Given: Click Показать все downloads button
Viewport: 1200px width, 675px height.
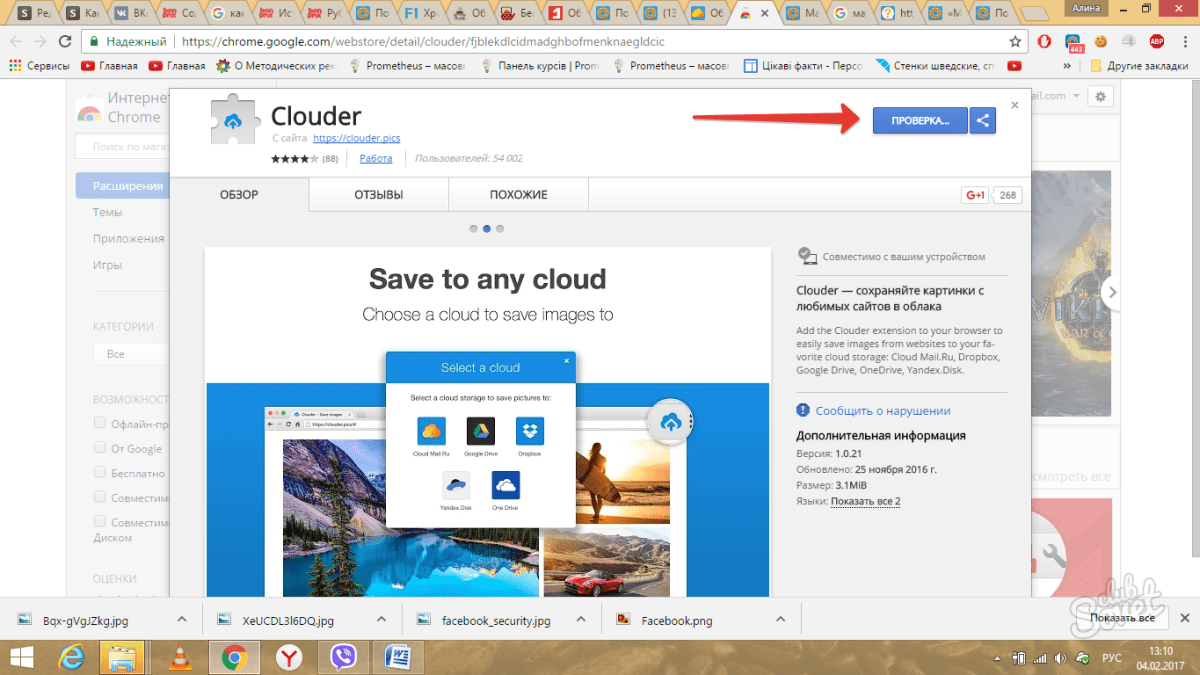Looking at the screenshot, I should [1123, 618].
